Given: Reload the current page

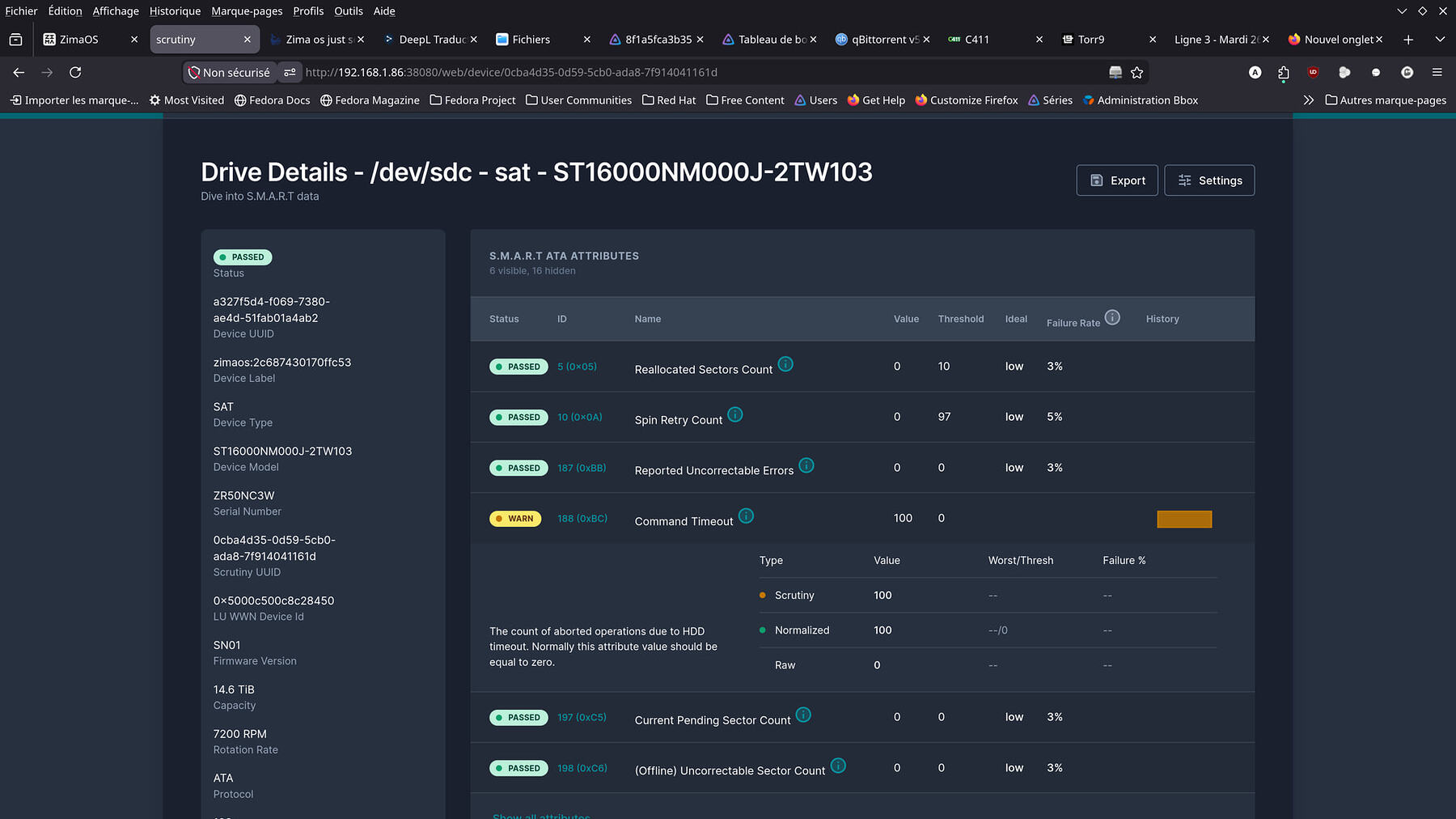Looking at the screenshot, I should pos(75,72).
